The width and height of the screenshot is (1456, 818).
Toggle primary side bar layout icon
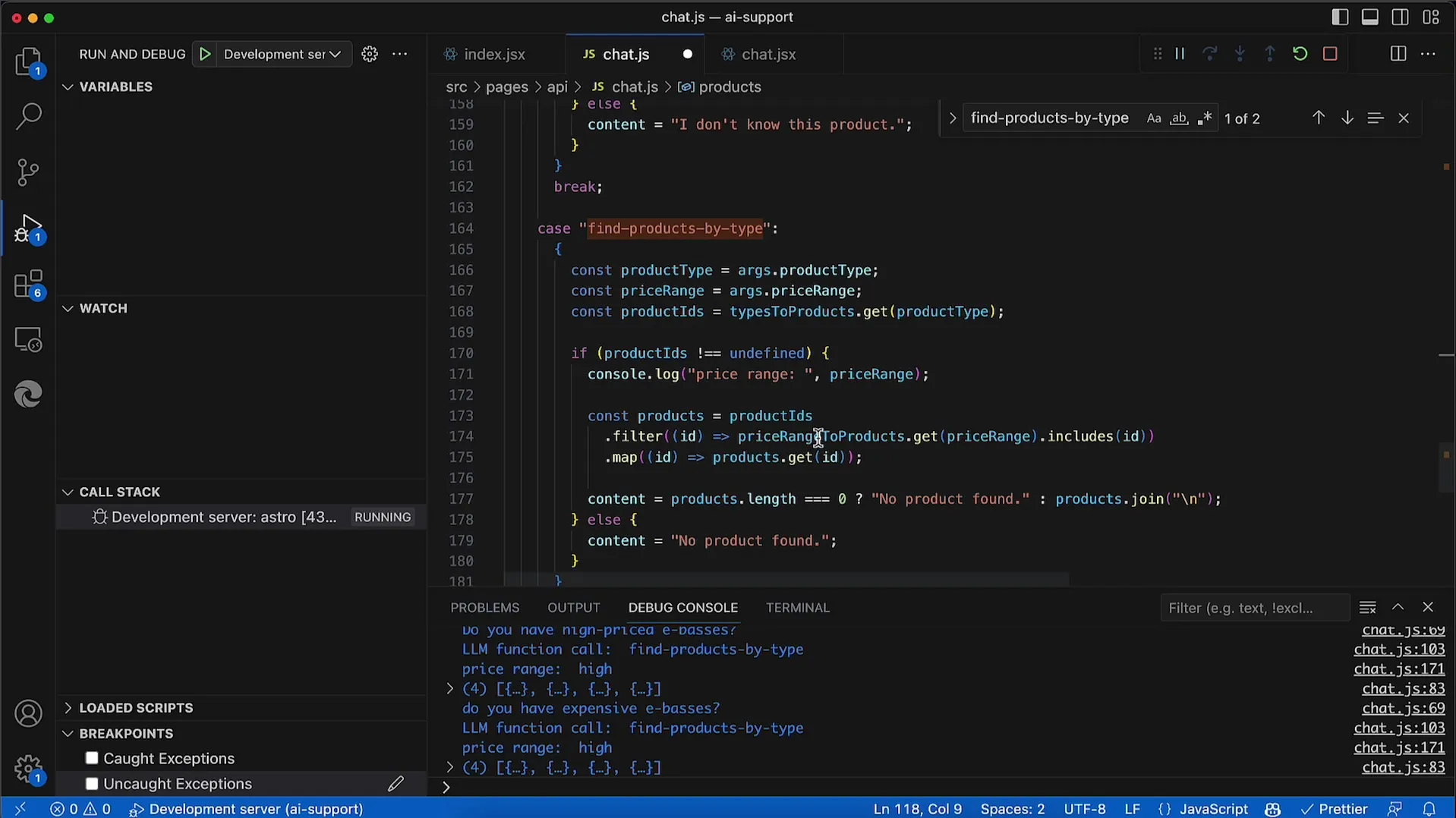point(1340,17)
